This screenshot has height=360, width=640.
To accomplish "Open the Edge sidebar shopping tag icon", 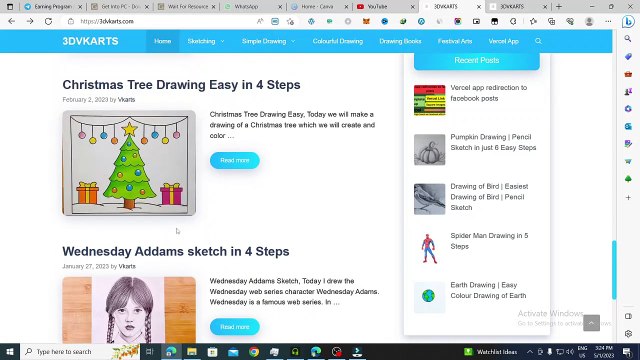I will [628, 56].
